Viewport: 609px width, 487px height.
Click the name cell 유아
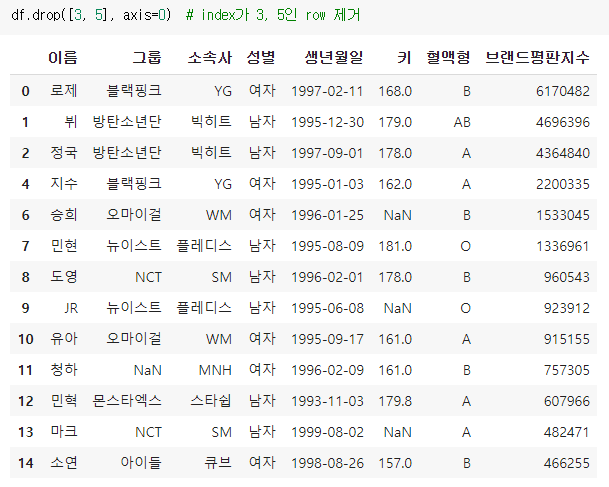click(x=64, y=339)
